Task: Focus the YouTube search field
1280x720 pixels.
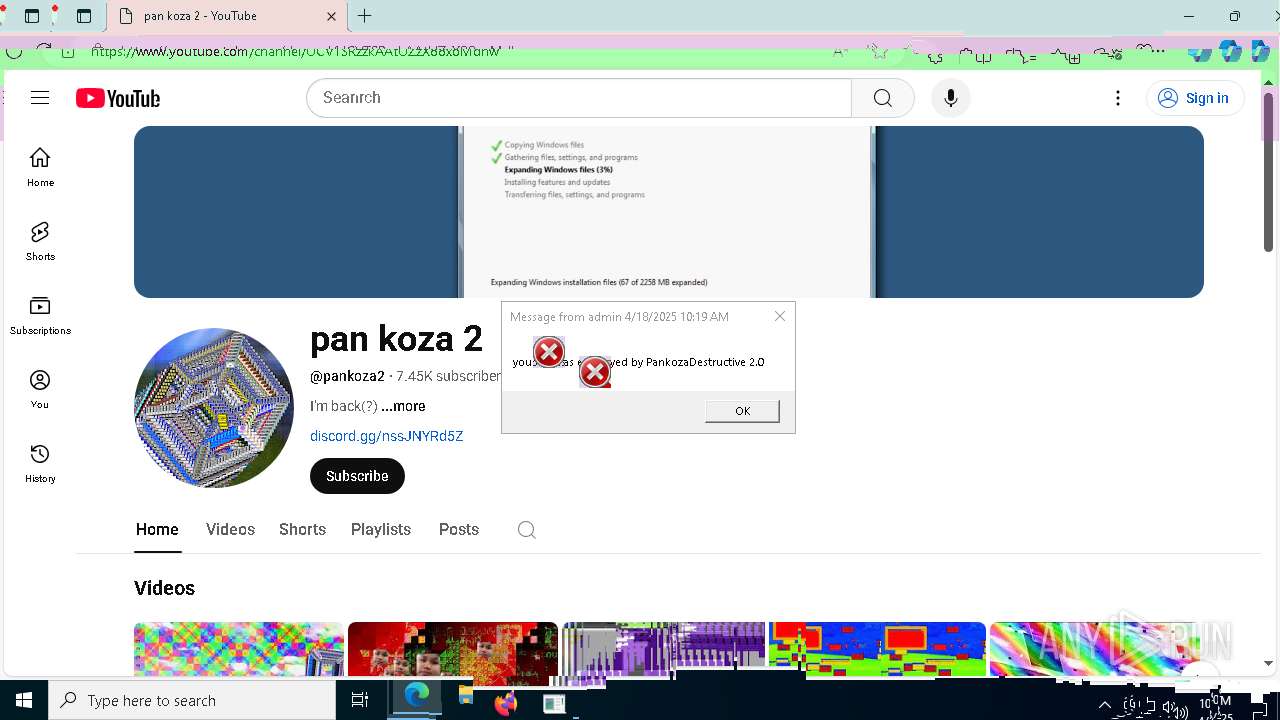Action: coord(580,98)
